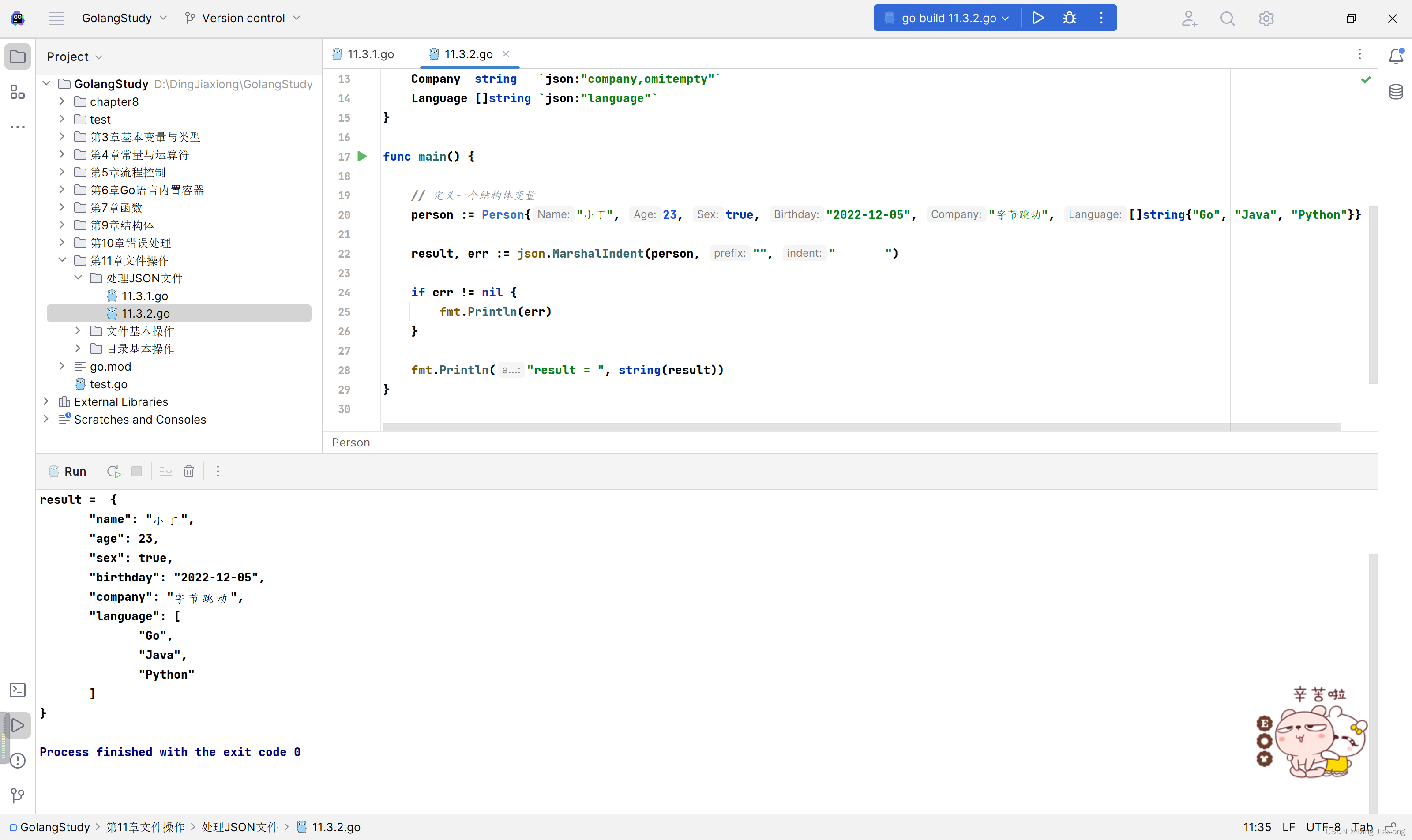Select the 第9章结构体 folder
Image resolution: width=1412 pixels, height=840 pixels.
[x=114, y=225]
